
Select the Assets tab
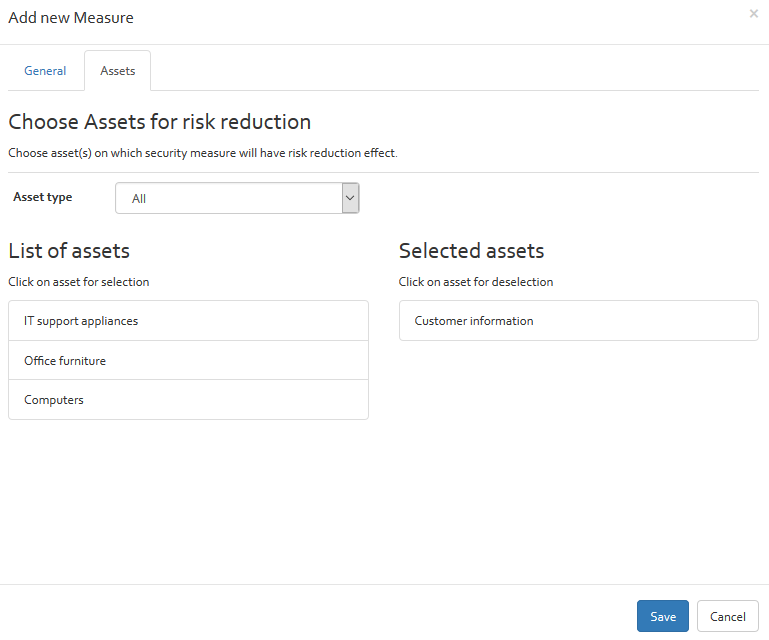118,71
